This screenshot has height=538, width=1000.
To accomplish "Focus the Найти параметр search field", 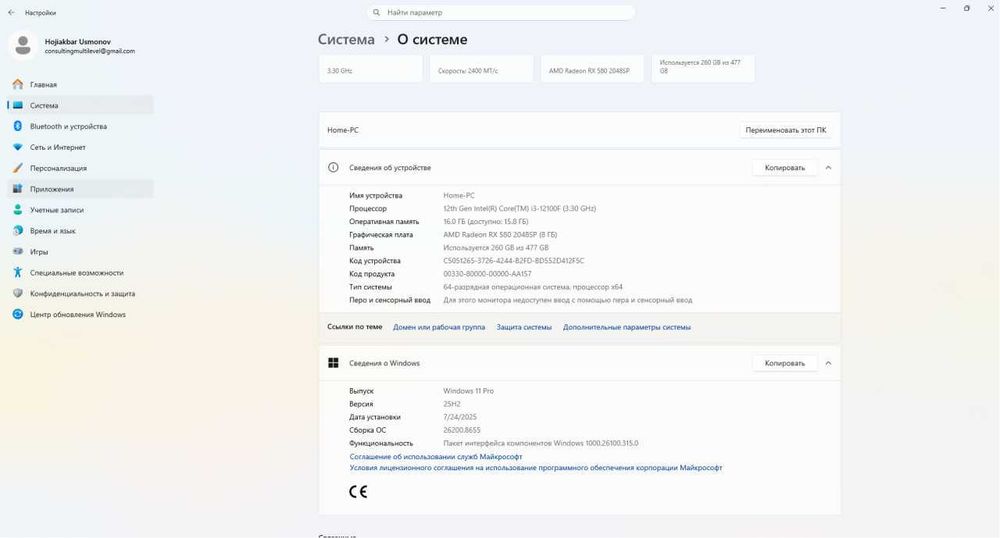I will coord(501,12).
